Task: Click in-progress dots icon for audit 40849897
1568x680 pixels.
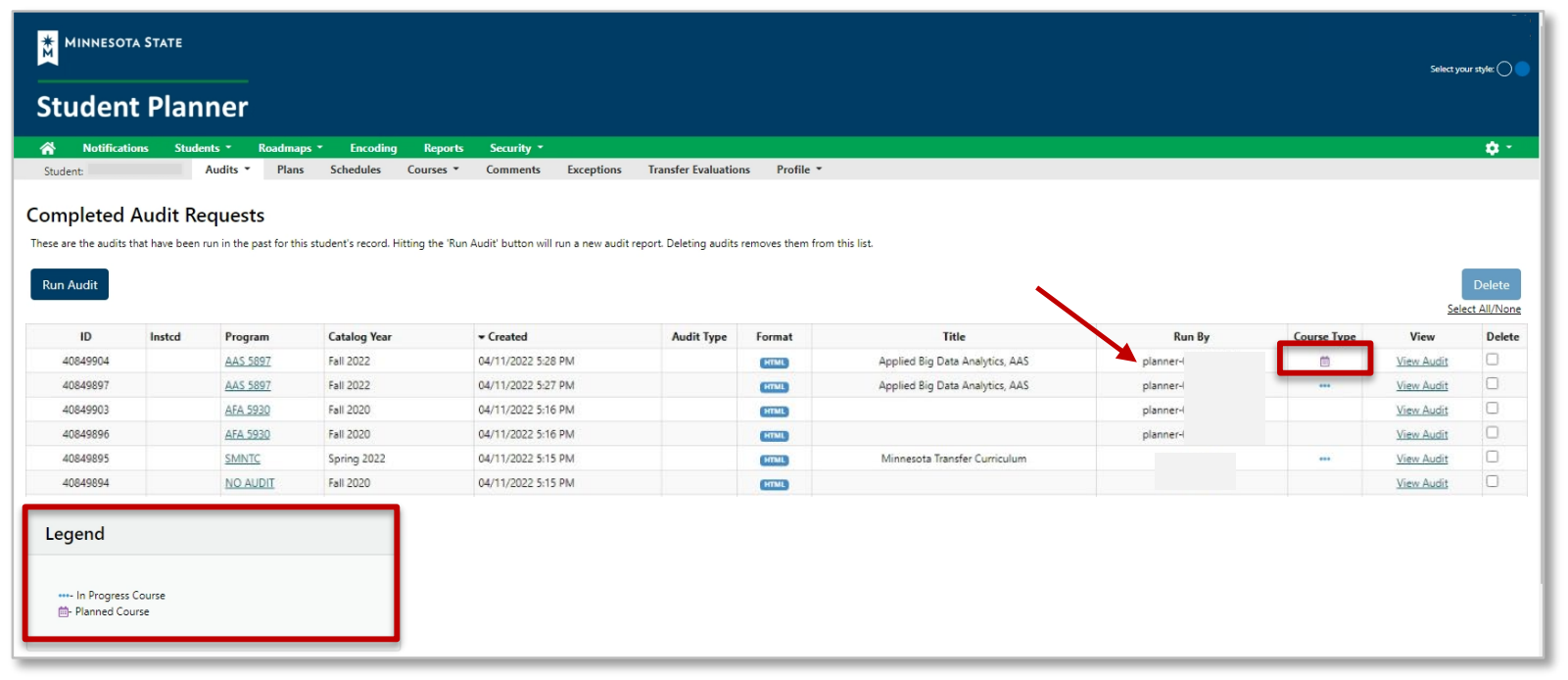Action: (x=1324, y=386)
